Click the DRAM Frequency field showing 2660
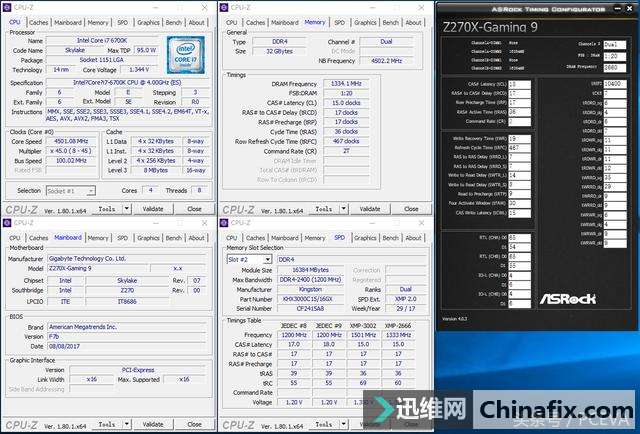The width and height of the screenshot is (640, 434). tap(615, 67)
